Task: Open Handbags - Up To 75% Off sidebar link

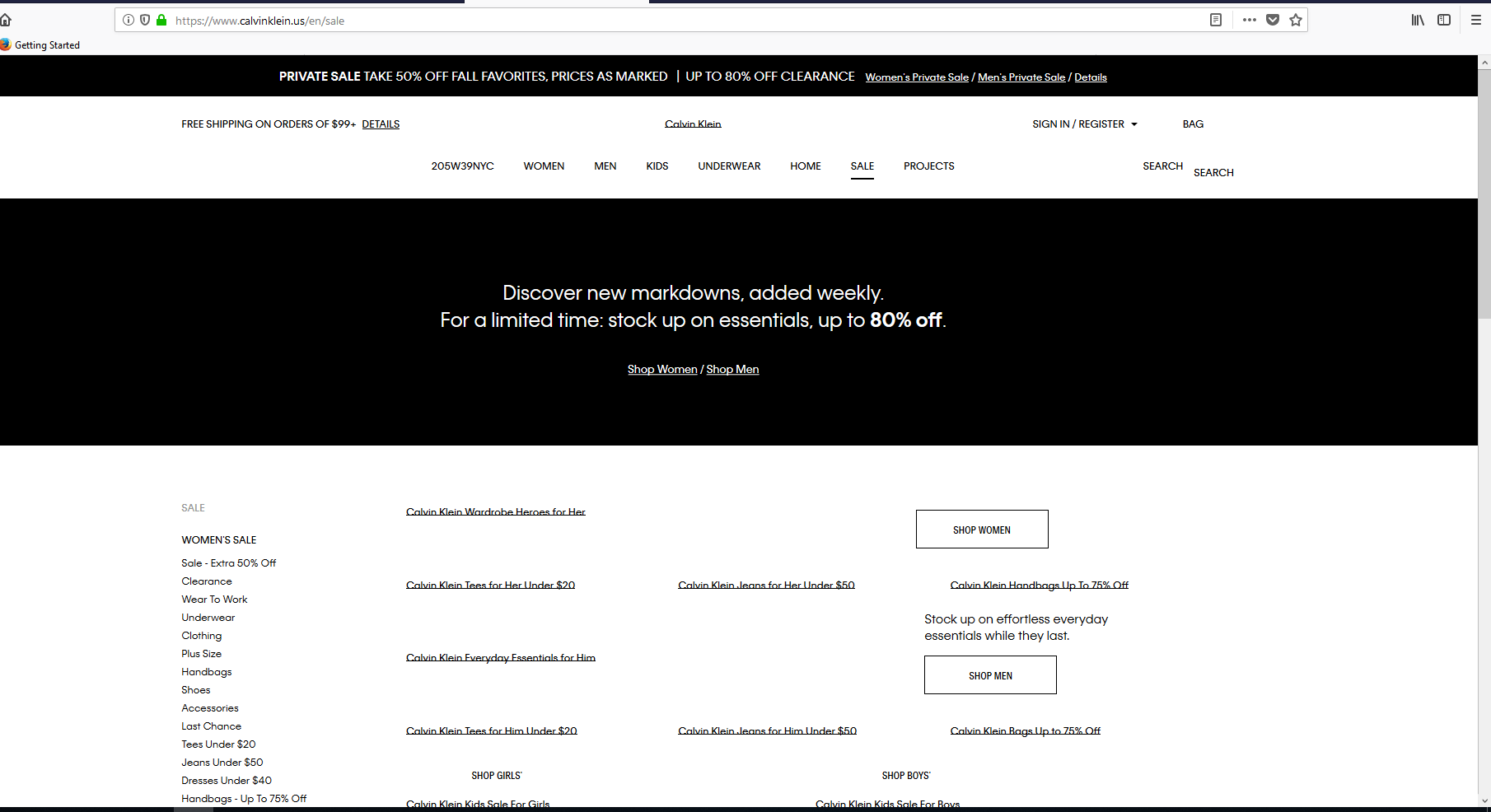Action: click(x=244, y=799)
